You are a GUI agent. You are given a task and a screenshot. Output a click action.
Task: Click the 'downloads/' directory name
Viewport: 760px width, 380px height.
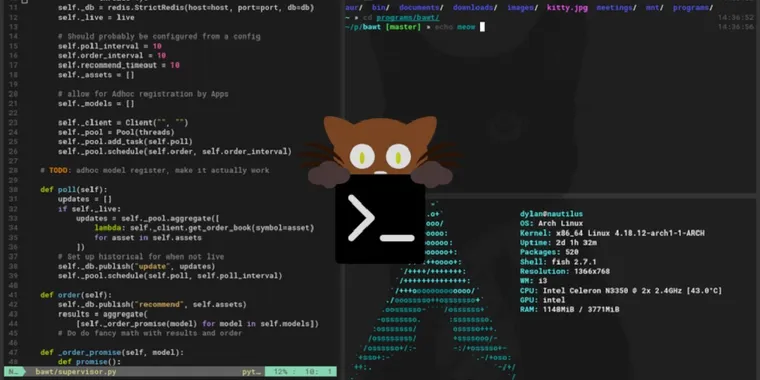pyautogui.click(x=476, y=8)
